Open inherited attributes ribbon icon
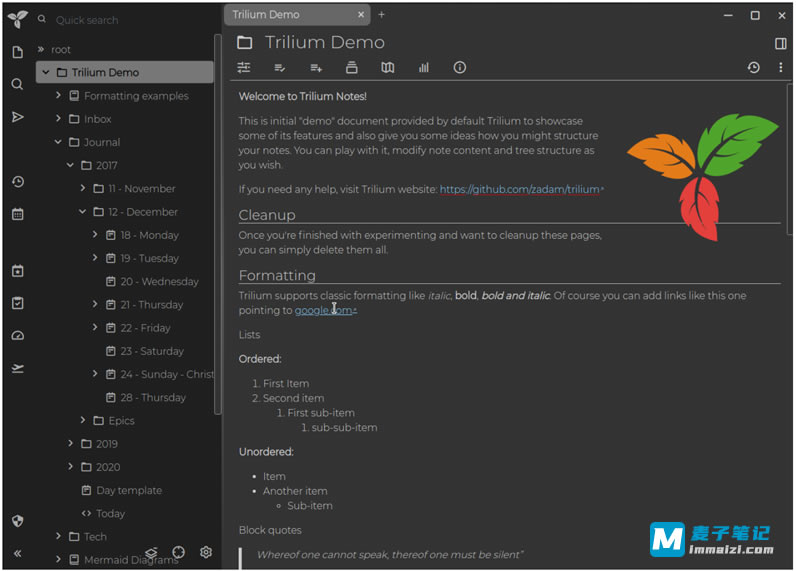The width and height of the screenshot is (796, 571). click(316, 68)
